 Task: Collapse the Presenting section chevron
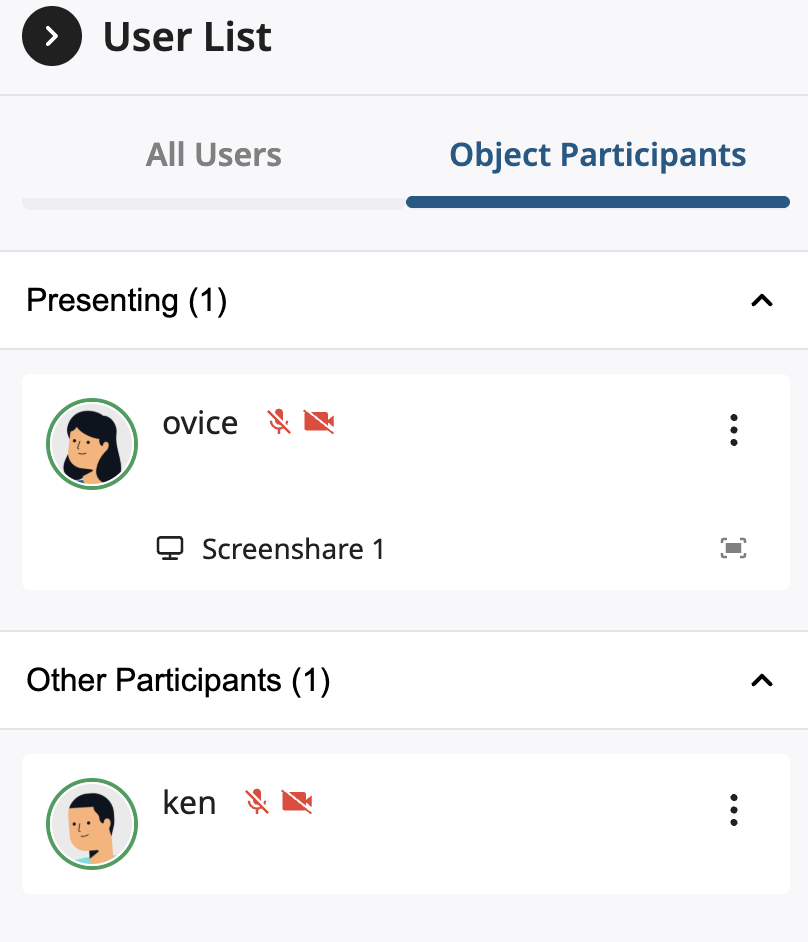[x=762, y=300]
